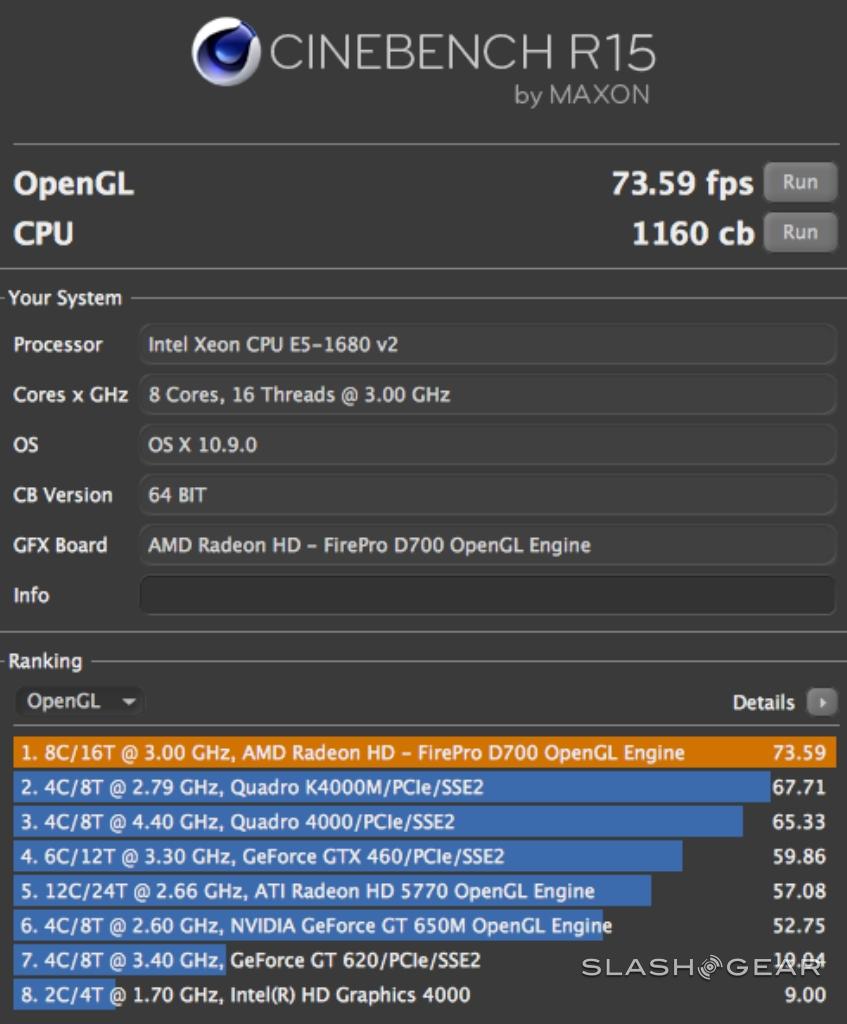The width and height of the screenshot is (847, 1024).
Task: Pick the ATI Radeon HD 5770 ranking row
Action: click(332, 891)
